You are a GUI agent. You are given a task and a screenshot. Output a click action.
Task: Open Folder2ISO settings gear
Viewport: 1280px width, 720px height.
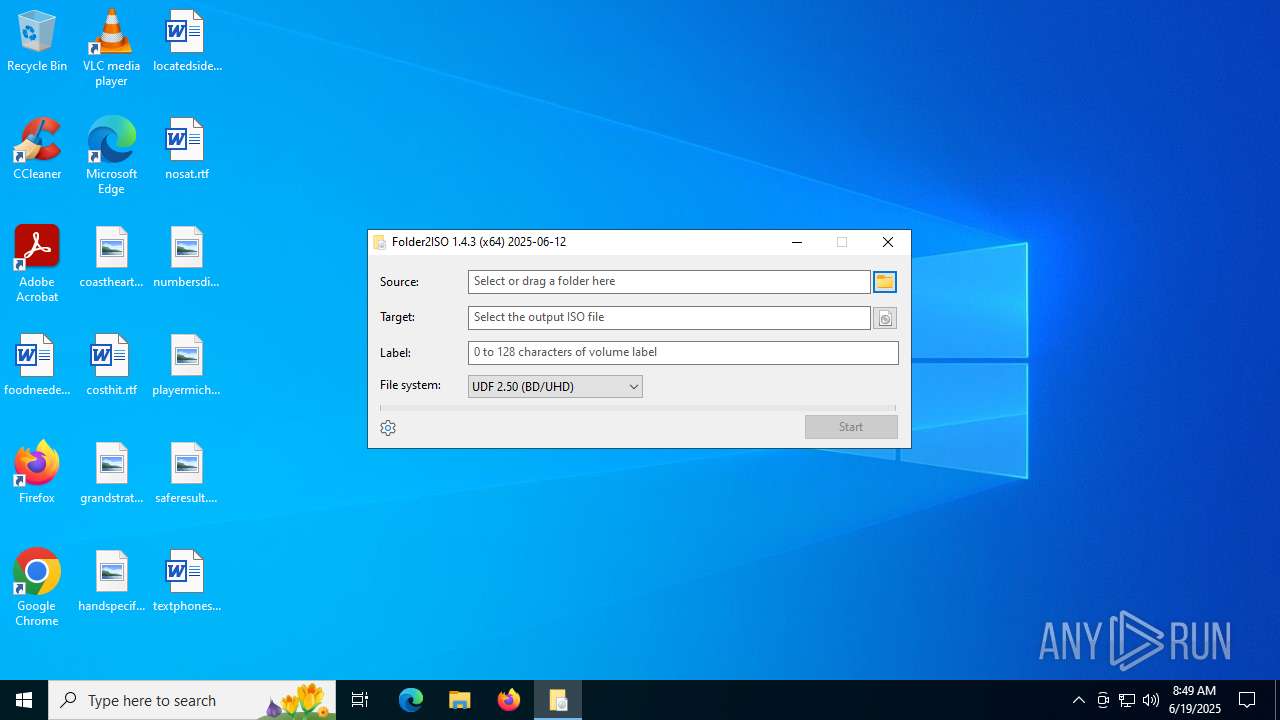tap(388, 428)
